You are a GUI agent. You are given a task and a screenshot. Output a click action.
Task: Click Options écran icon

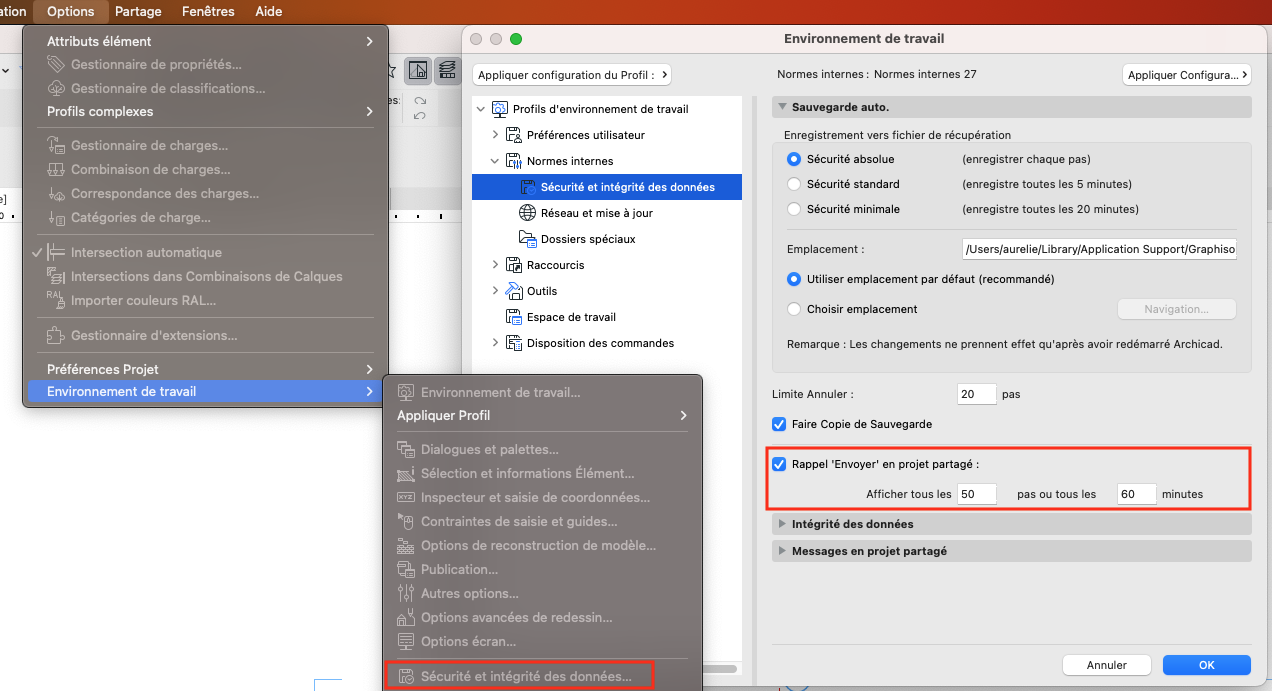[406, 642]
